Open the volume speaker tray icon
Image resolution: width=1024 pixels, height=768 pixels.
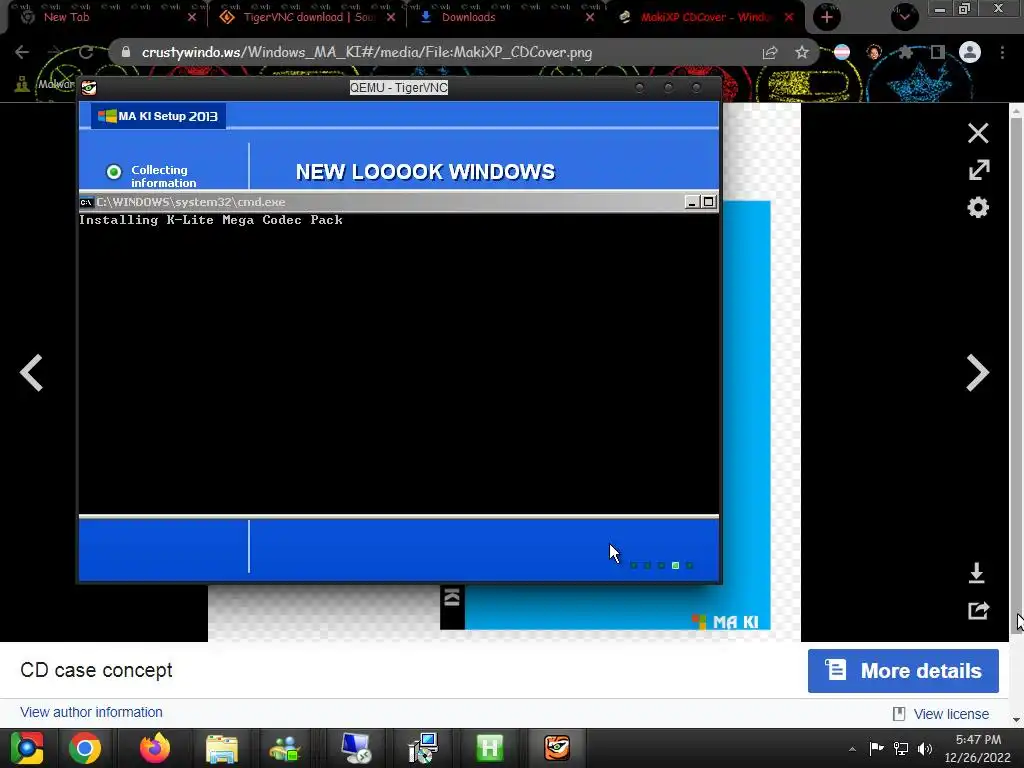(925, 748)
